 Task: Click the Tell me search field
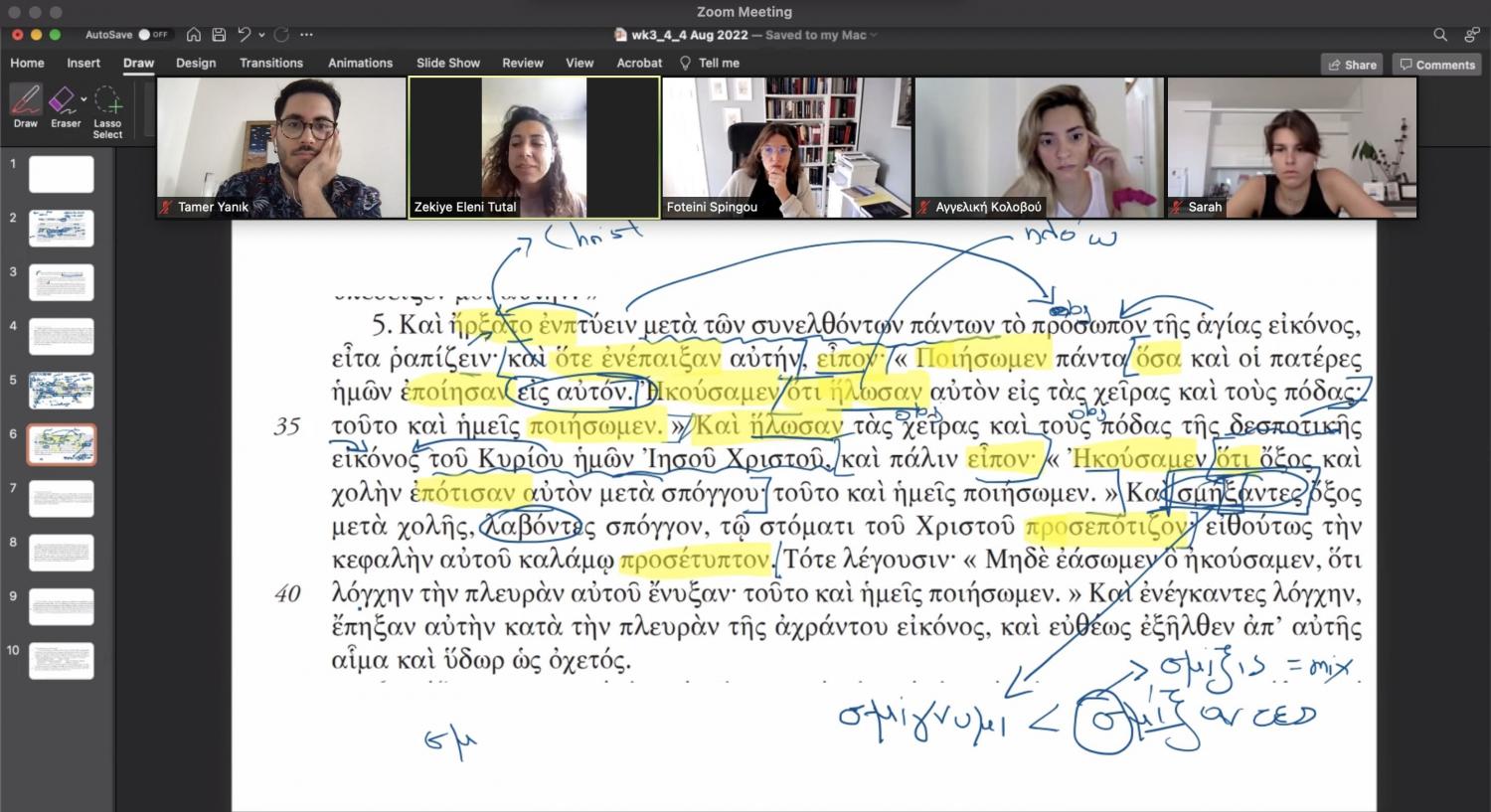(718, 63)
